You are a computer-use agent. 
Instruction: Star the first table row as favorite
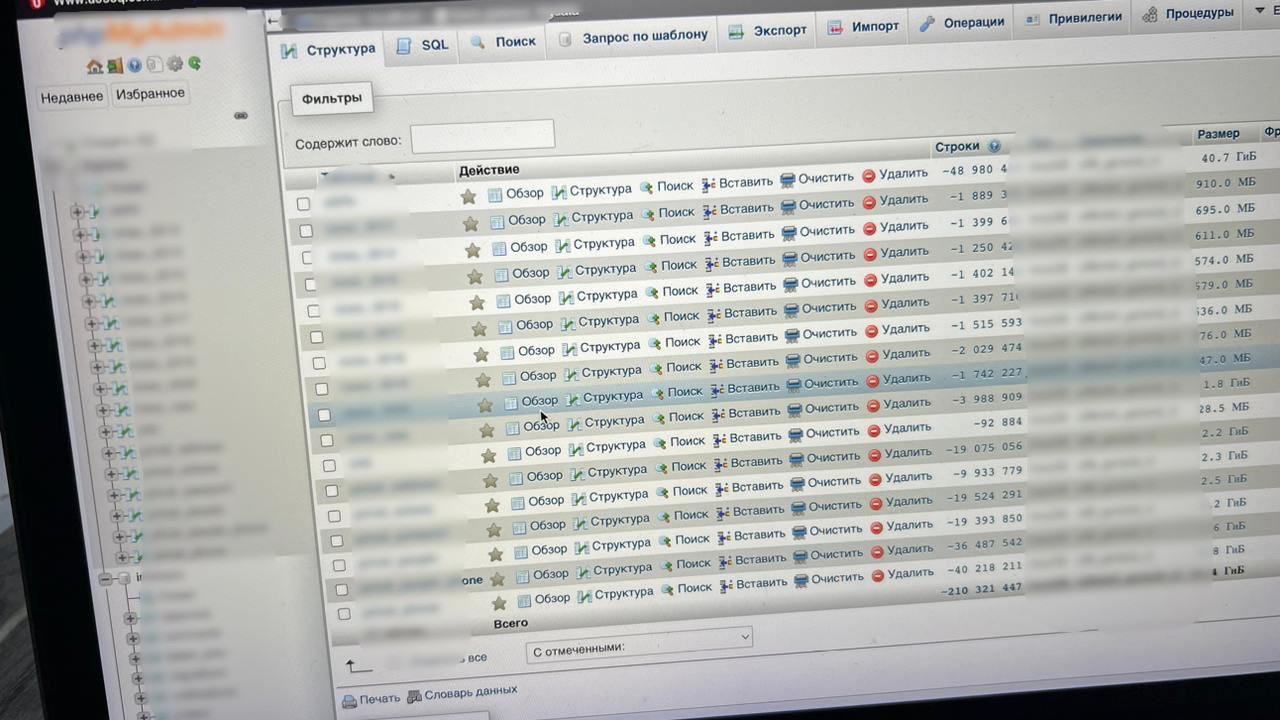point(468,197)
